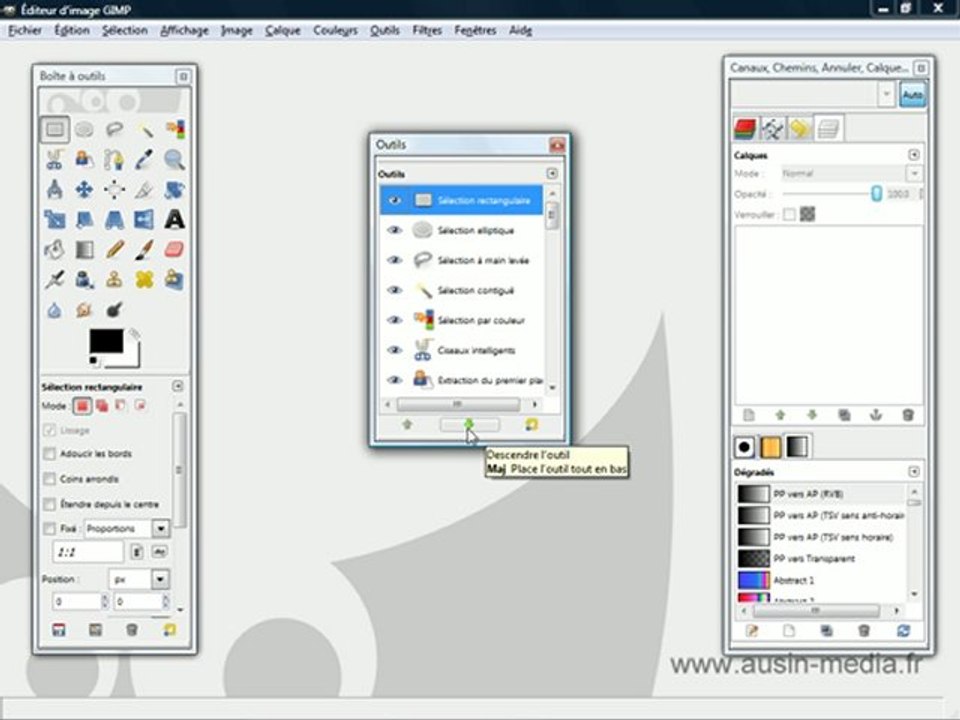This screenshot has height=720, width=960.
Task: Select the Zoom magnifier tool
Action: point(174,159)
